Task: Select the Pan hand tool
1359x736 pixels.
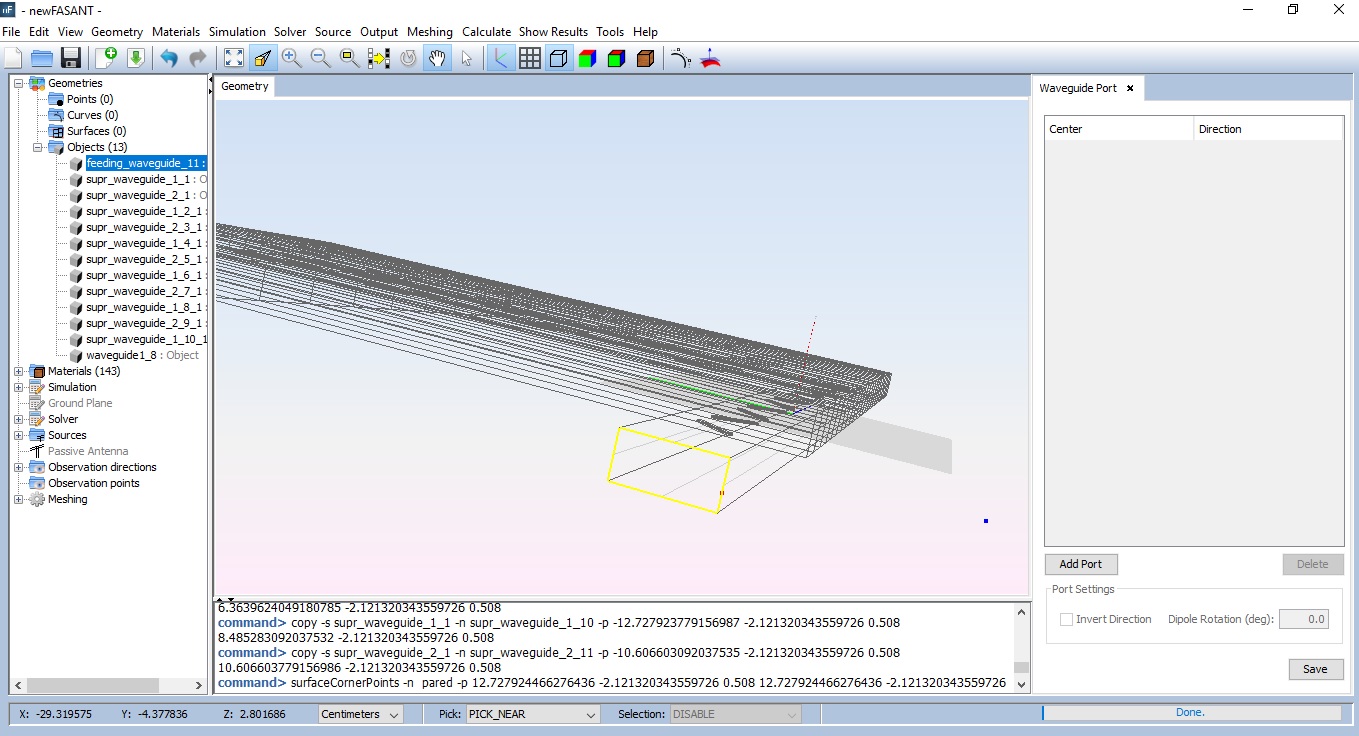Action: 437,58
